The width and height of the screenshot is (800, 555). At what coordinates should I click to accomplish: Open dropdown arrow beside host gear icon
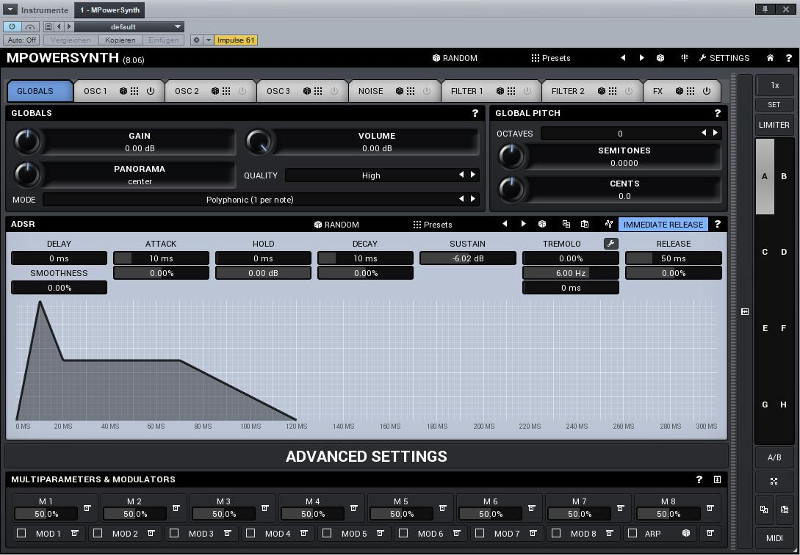coord(209,40)
